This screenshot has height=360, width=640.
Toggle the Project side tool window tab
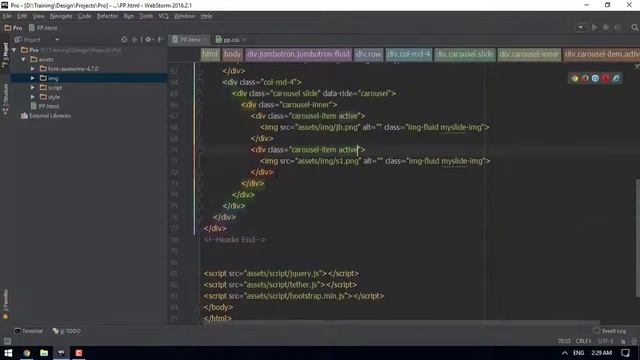(5, 54)
